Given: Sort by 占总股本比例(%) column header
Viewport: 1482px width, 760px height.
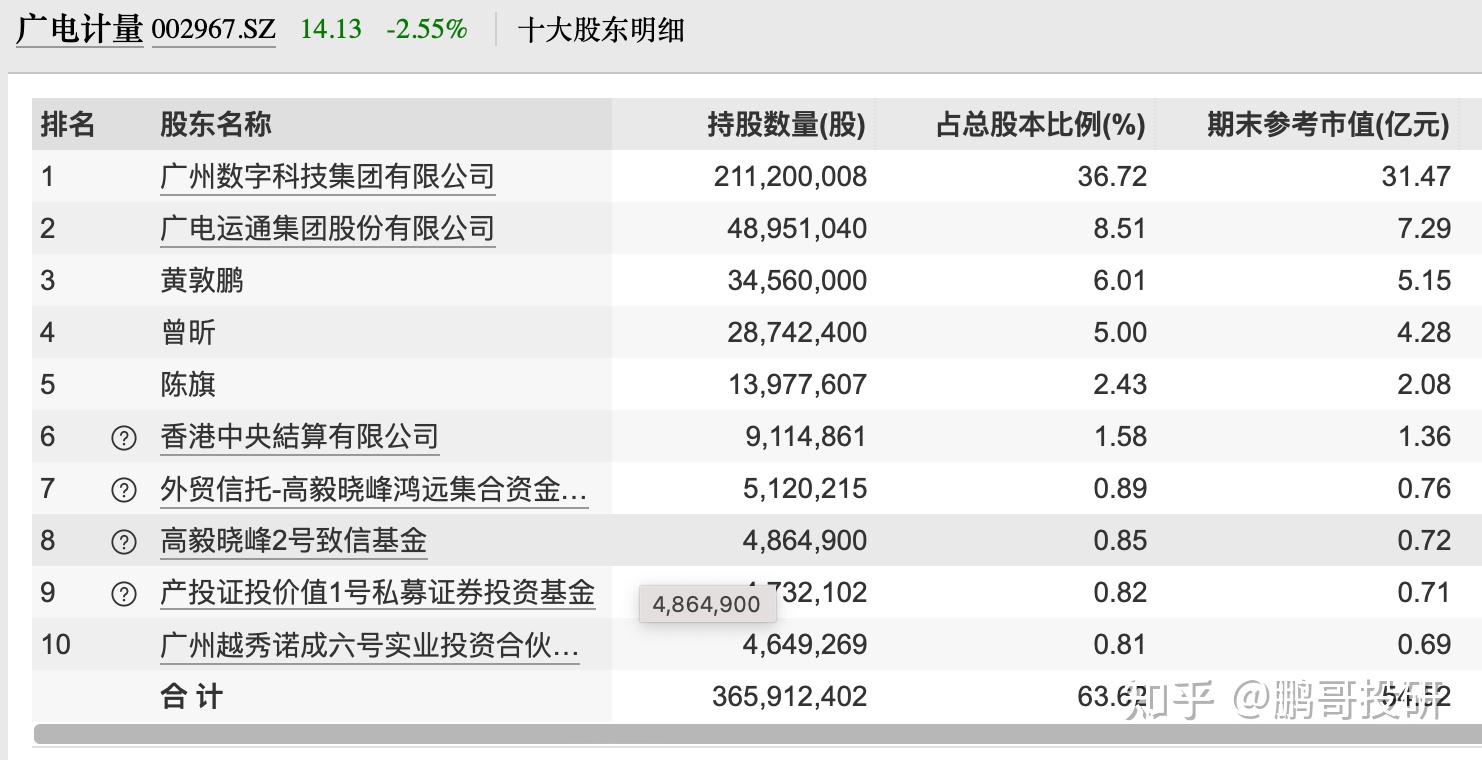Looking at the screenshot, I should (x=1040, y=125).
